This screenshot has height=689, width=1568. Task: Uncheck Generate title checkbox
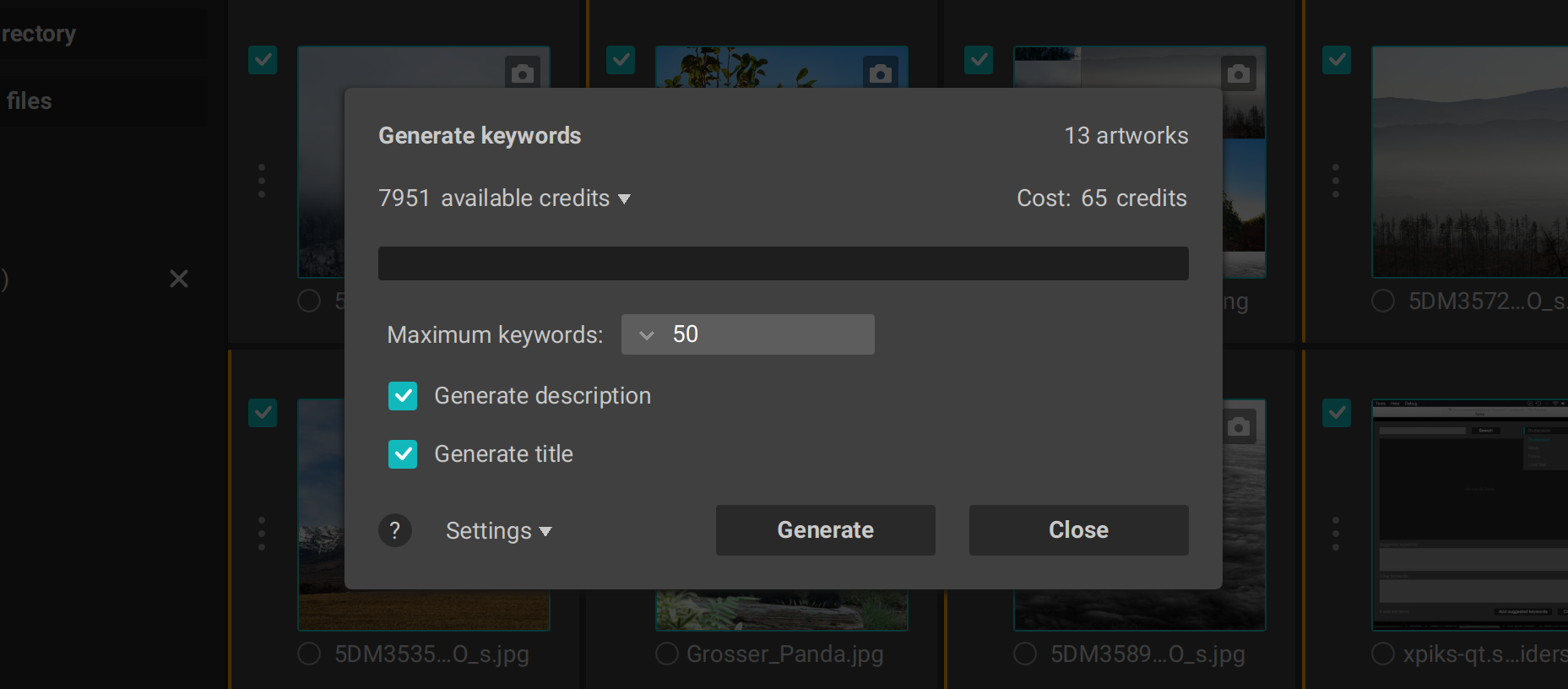(403, 454)
